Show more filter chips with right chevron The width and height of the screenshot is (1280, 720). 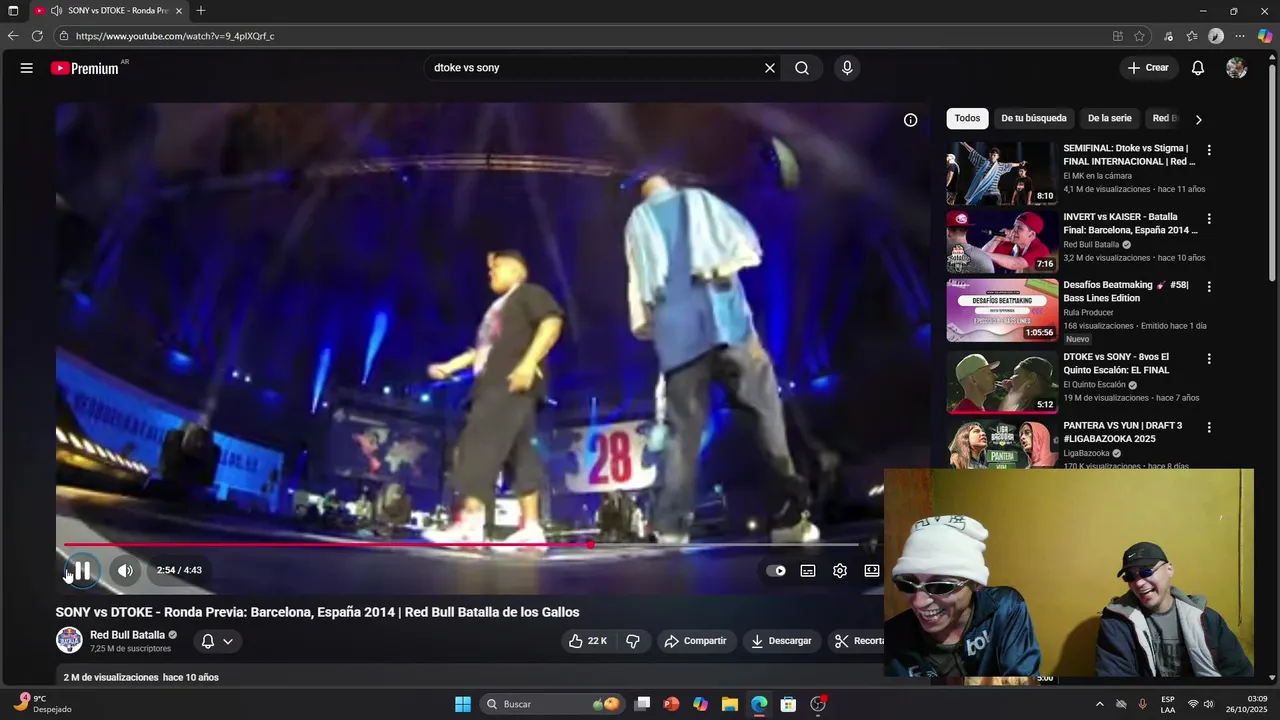[x=1198, y=119]
